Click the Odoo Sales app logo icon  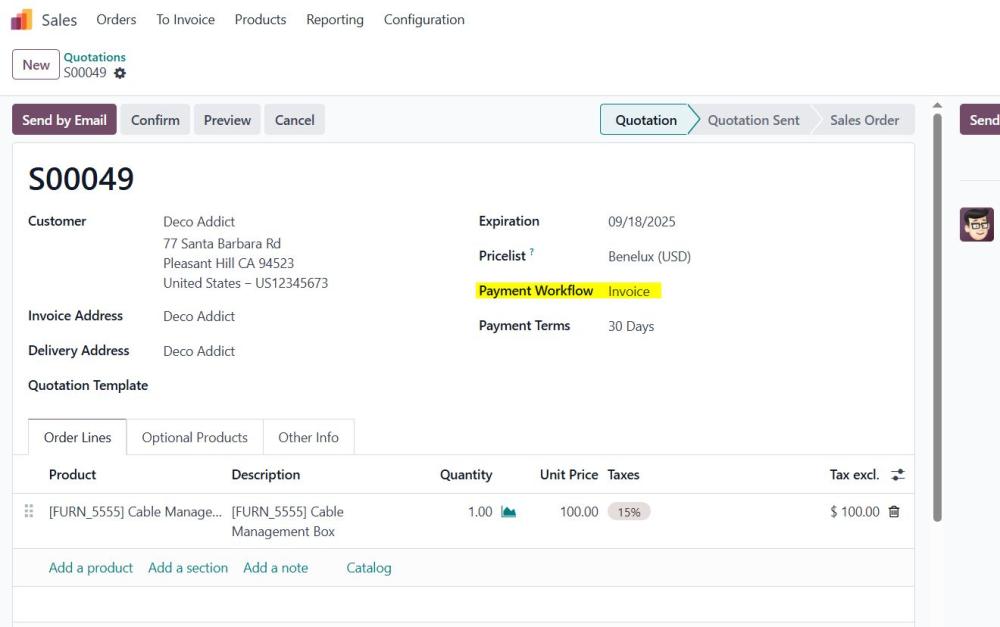tap(21, 20)
